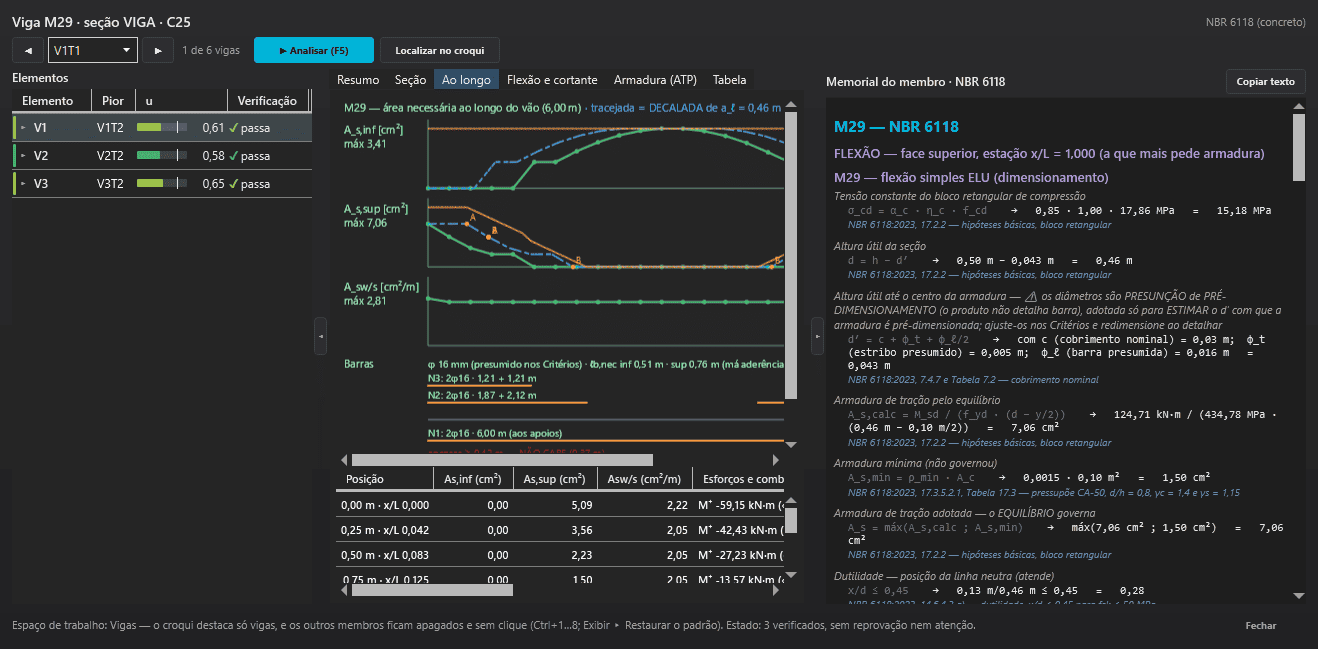Sort by the Verificação column header
Viewport: 1318px width, 649px height.
coord(269,101)
